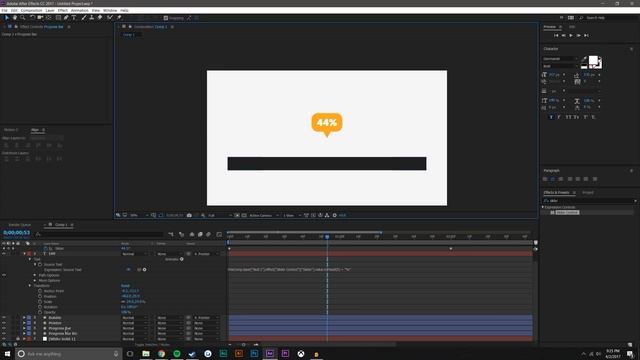640x360 pixels.
Task: Click Search Help magnifier icon
Action: (581, 18)
